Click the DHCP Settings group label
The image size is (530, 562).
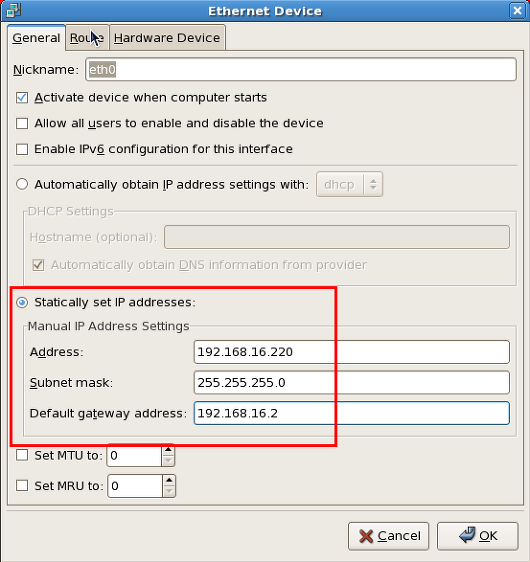point(71,211)
